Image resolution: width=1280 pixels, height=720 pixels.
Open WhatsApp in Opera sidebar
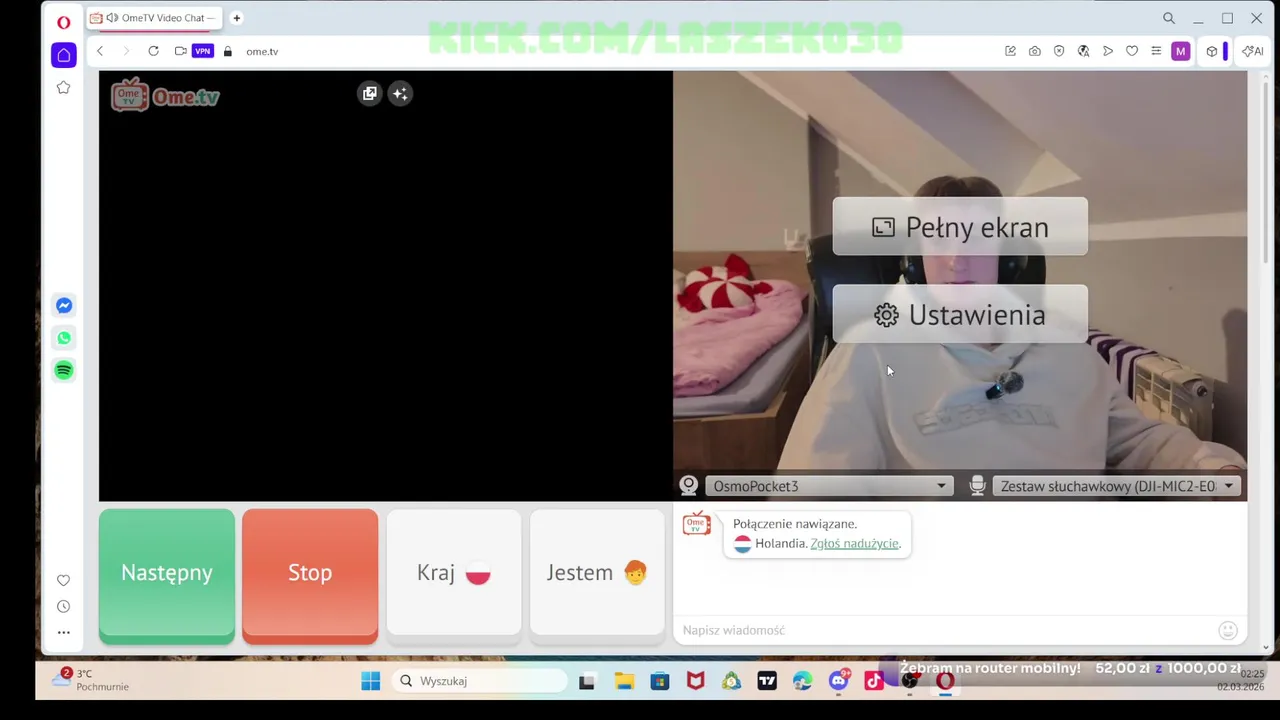click(x=64, y=338)
